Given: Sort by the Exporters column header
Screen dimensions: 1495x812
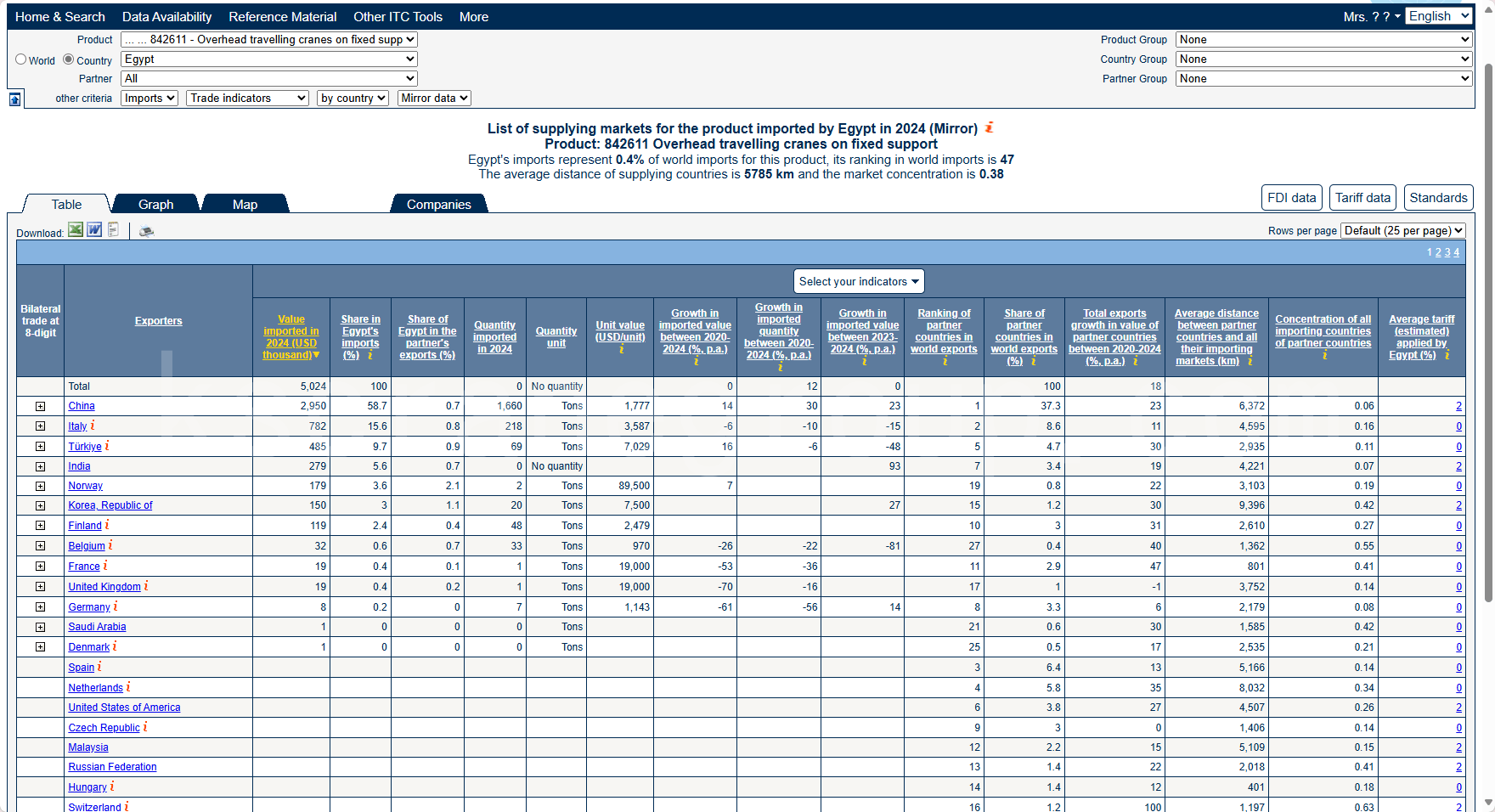Looking at the screenshot, I should [x=158, y=321].
